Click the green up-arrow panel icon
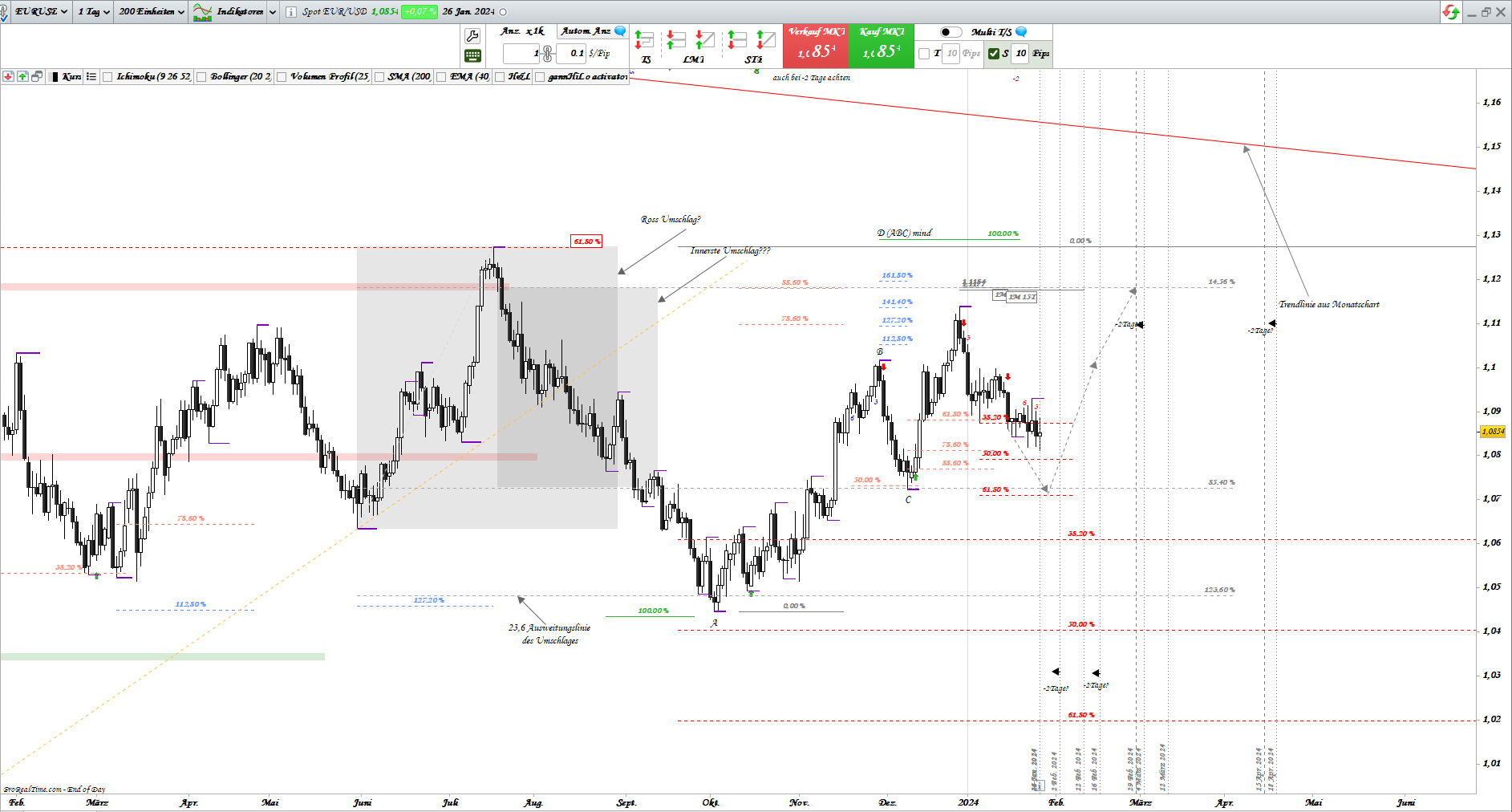 tap(22, 76)
